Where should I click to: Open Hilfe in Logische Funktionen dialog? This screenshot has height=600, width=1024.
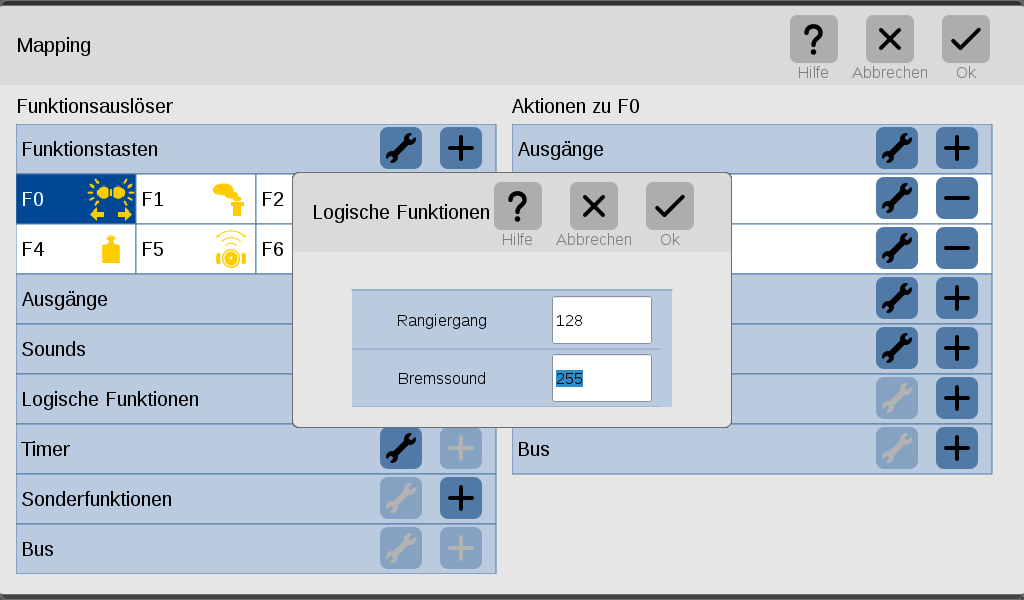(518, 206)
